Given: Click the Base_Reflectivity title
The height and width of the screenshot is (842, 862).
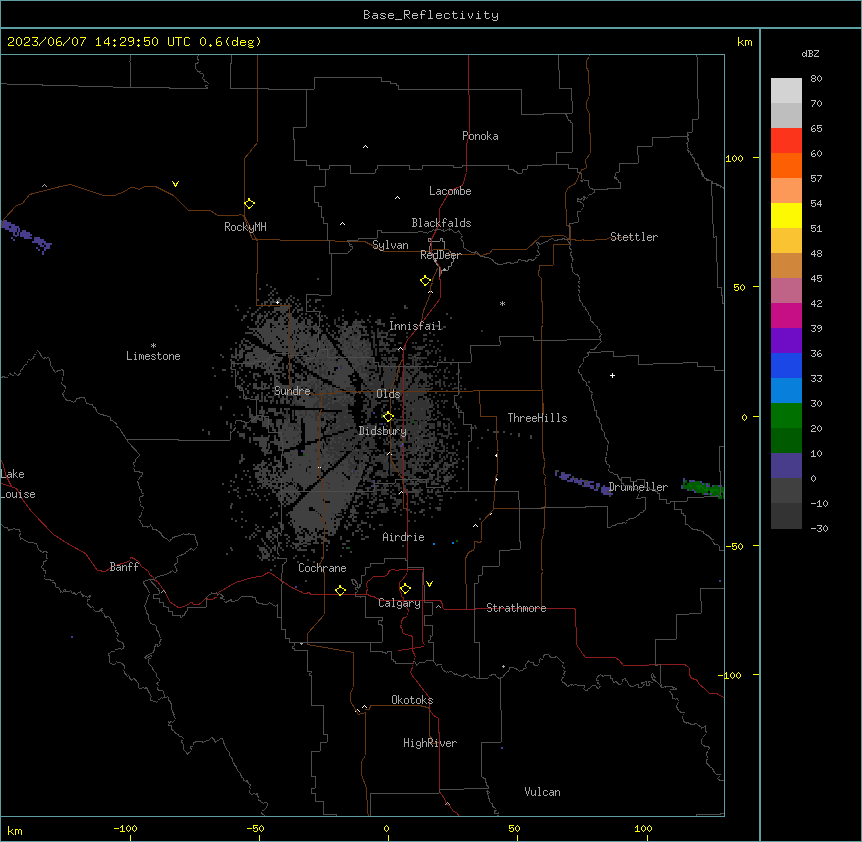Looking at the screenshot, I should (x=431, y=15).
